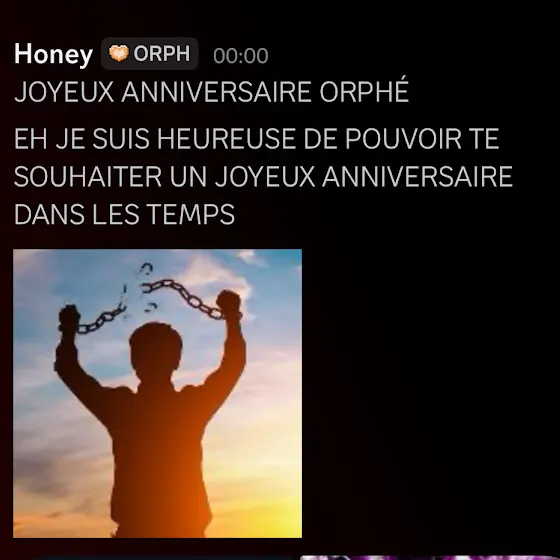
Task: Click the white cloud at the image's top right
Action: pos(252,257)
